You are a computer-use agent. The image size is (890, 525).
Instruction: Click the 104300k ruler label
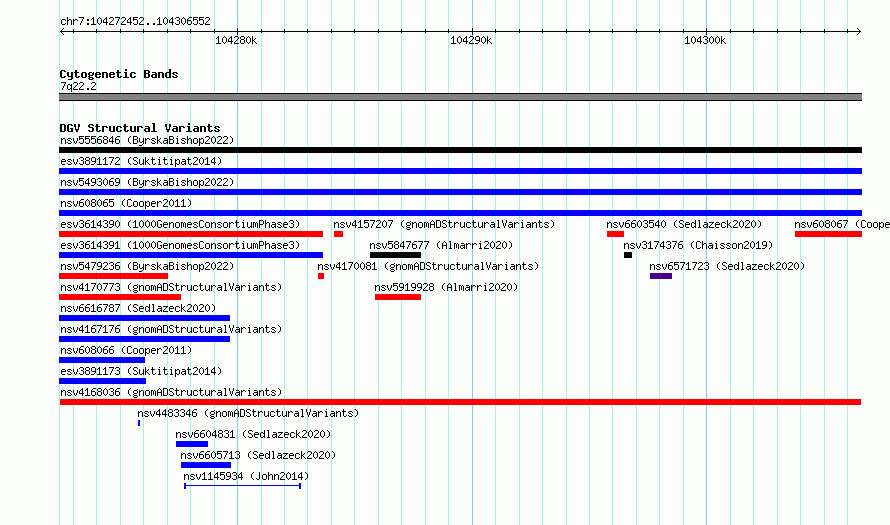point(704,40)
